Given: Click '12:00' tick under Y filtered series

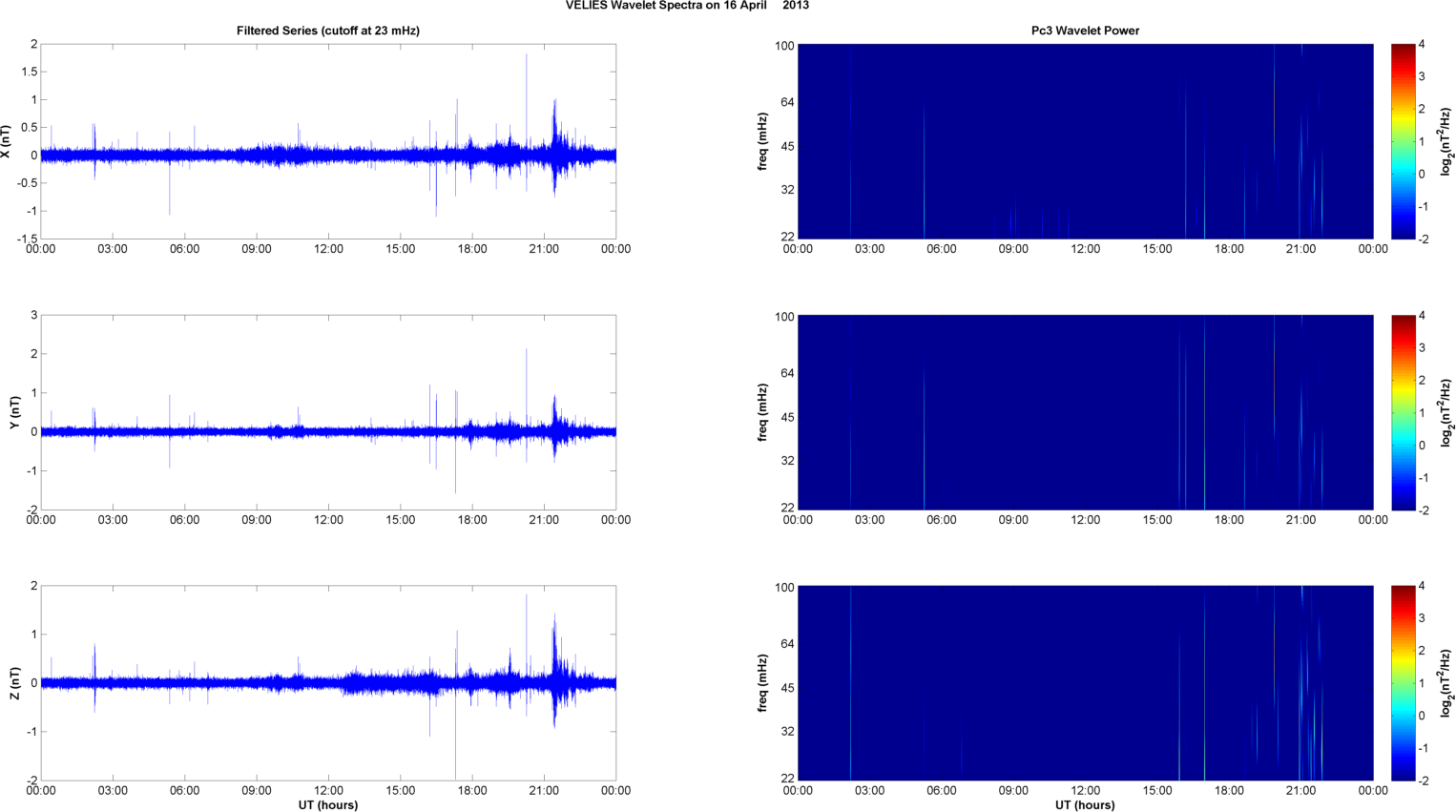Looking at the screenshot, I should [x=328, y=520].
